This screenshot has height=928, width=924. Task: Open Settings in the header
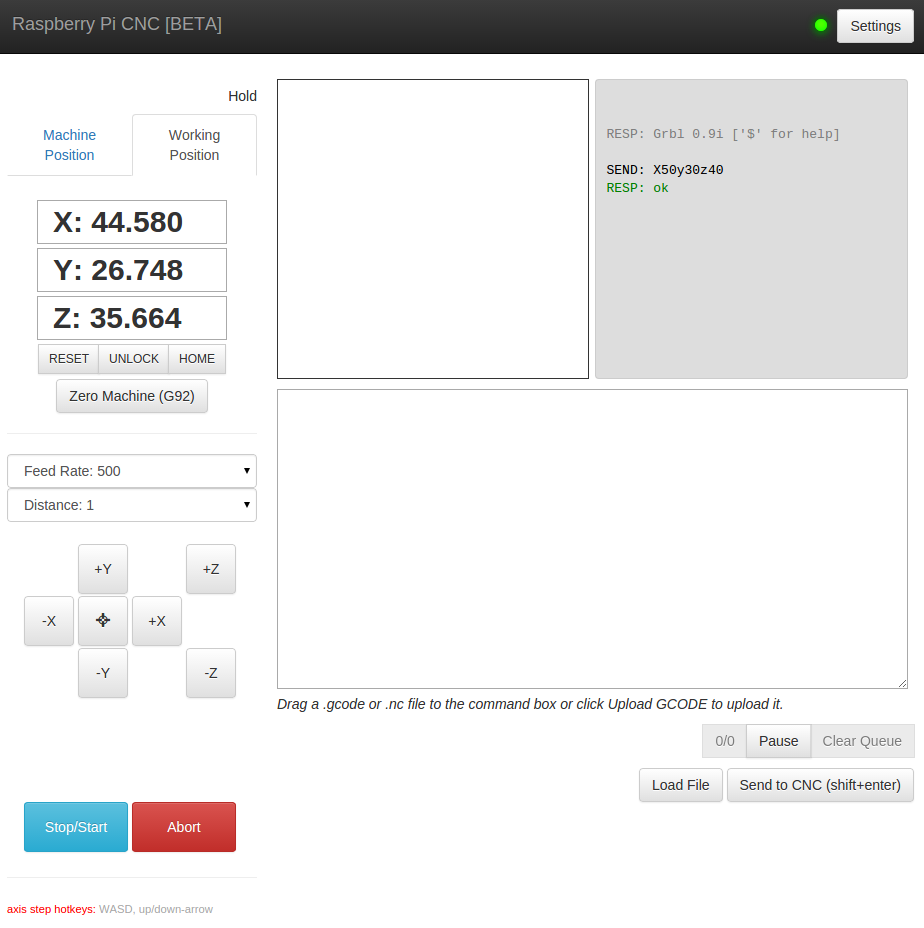[875, 26]
